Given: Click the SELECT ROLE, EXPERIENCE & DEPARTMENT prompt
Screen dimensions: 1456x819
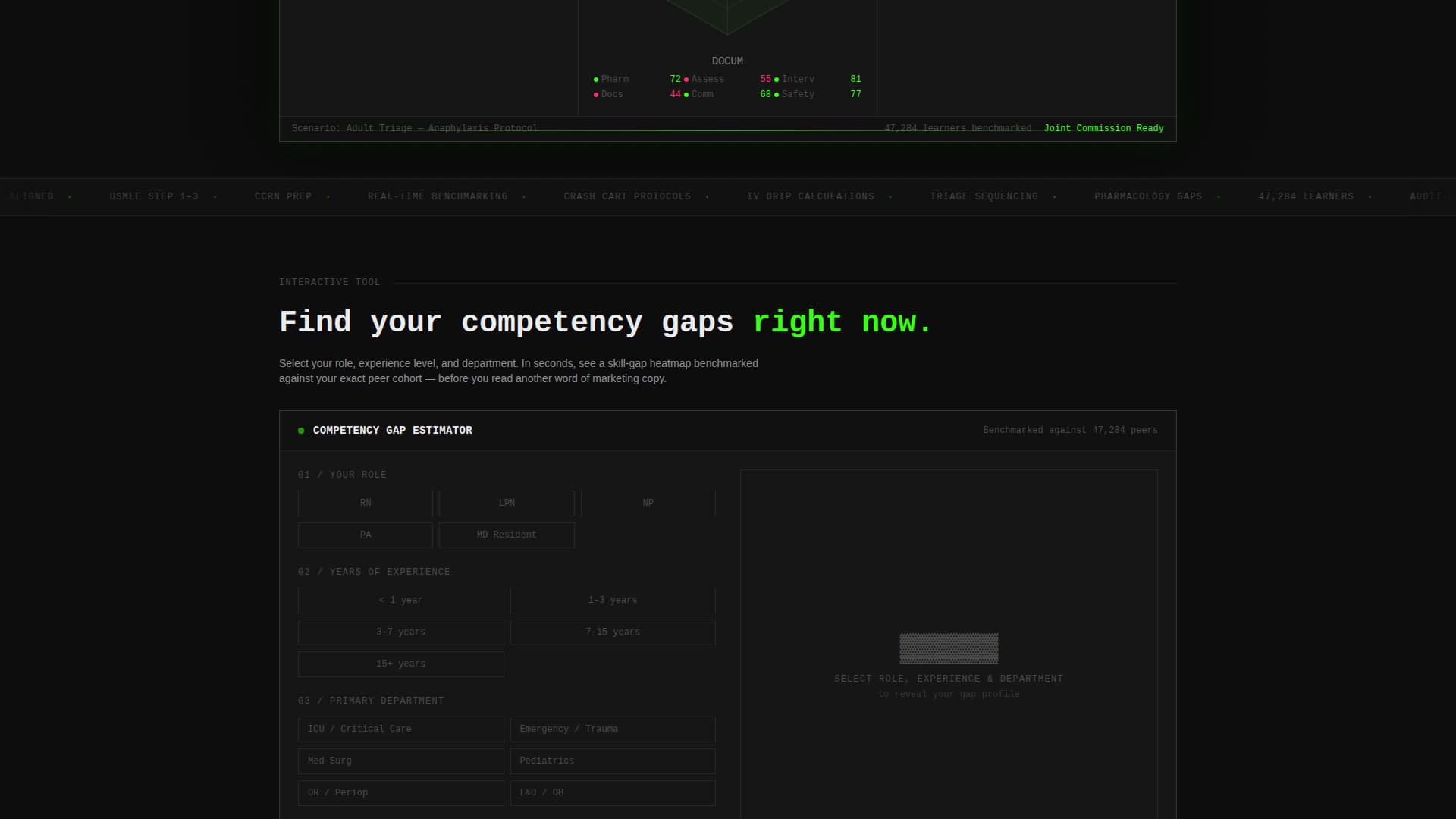Looking at the screenshot, I should (x=949, y=679).
